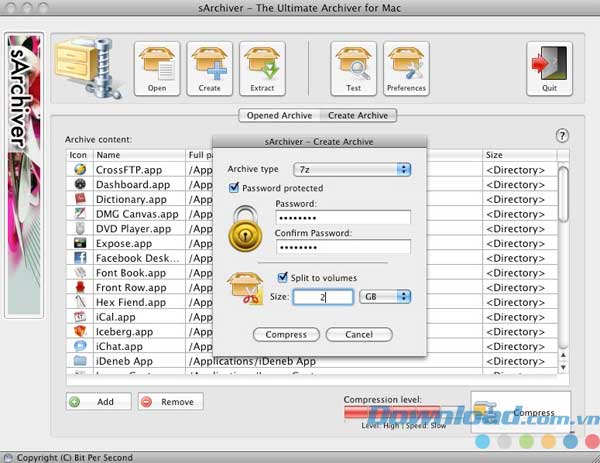Viewport: 600px width, 463px height.
Task: Click the golden padlock icon
Action: (245, 228)
